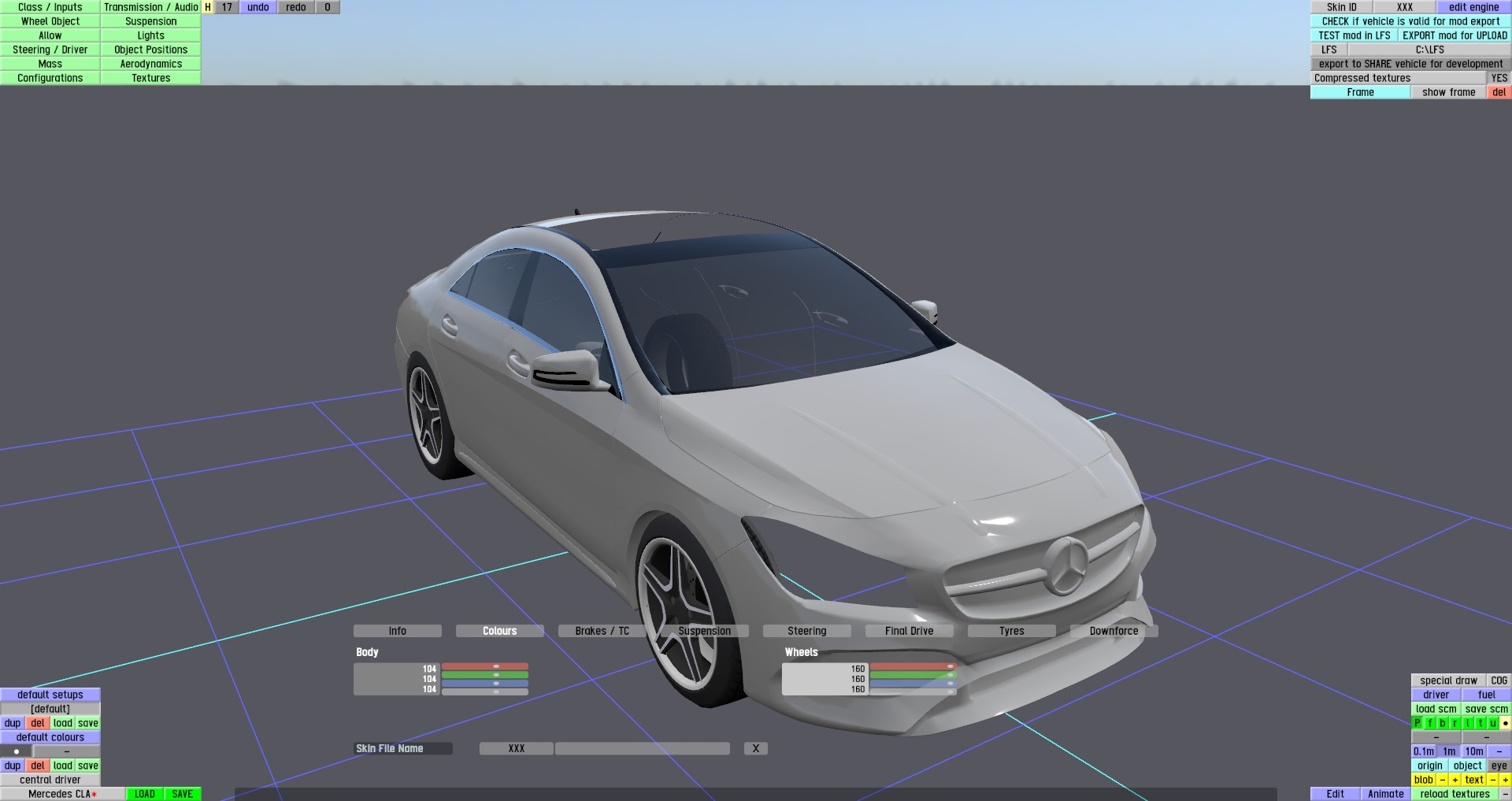Open the Class / Inputs menu

pyautogui.click(x=50, y=7)
